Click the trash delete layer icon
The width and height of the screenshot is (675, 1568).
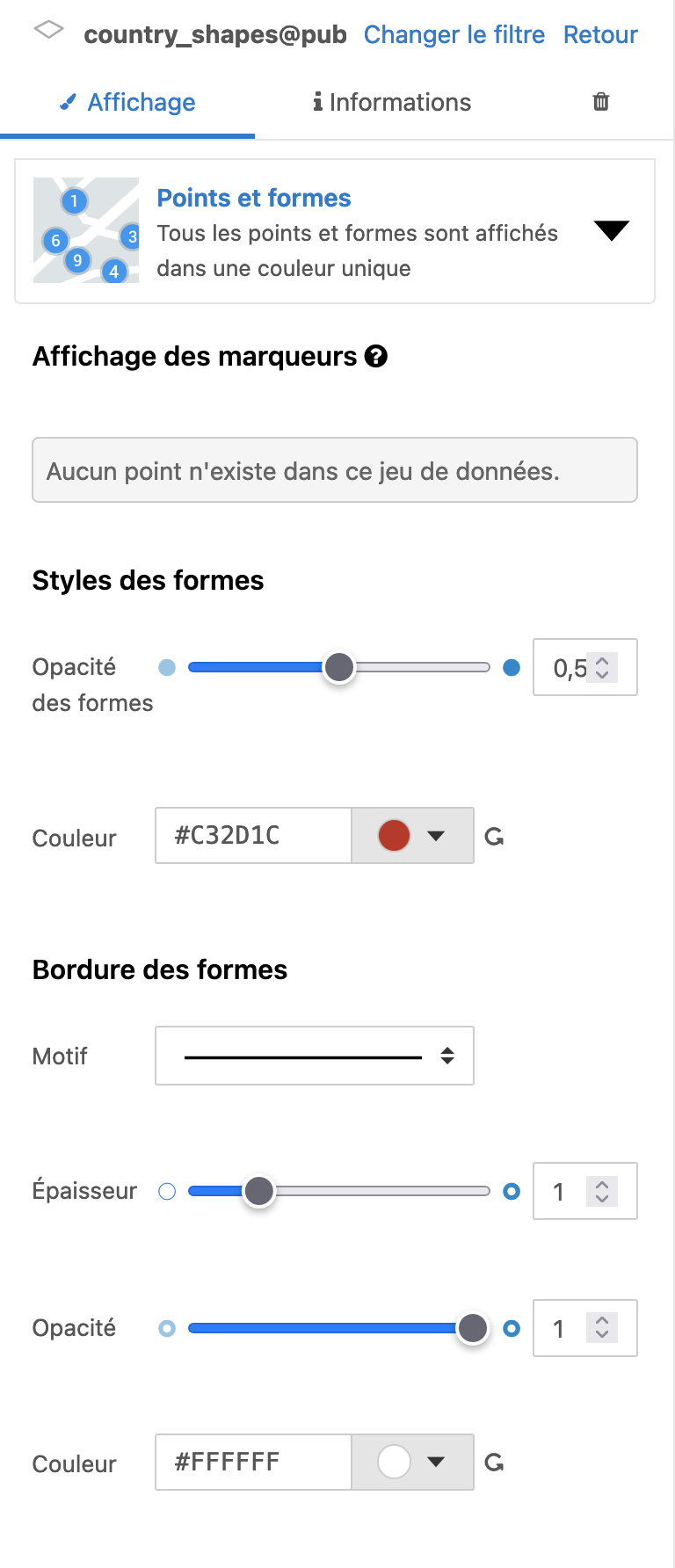(601, 102)
